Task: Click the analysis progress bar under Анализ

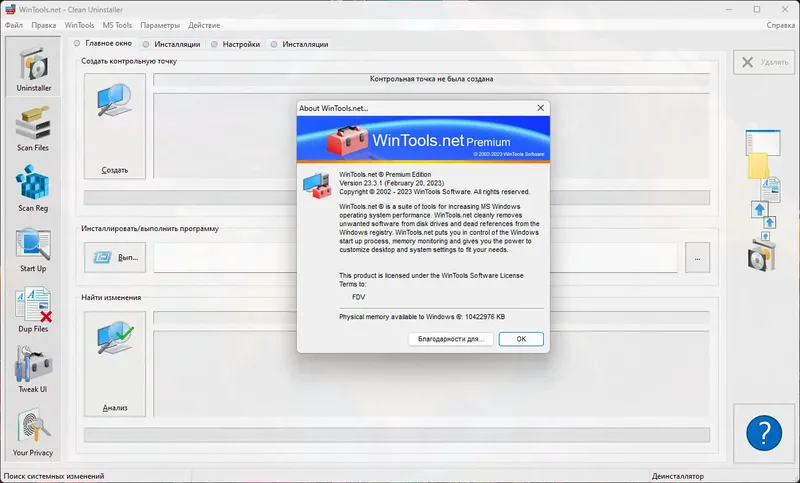Action: 396,435
